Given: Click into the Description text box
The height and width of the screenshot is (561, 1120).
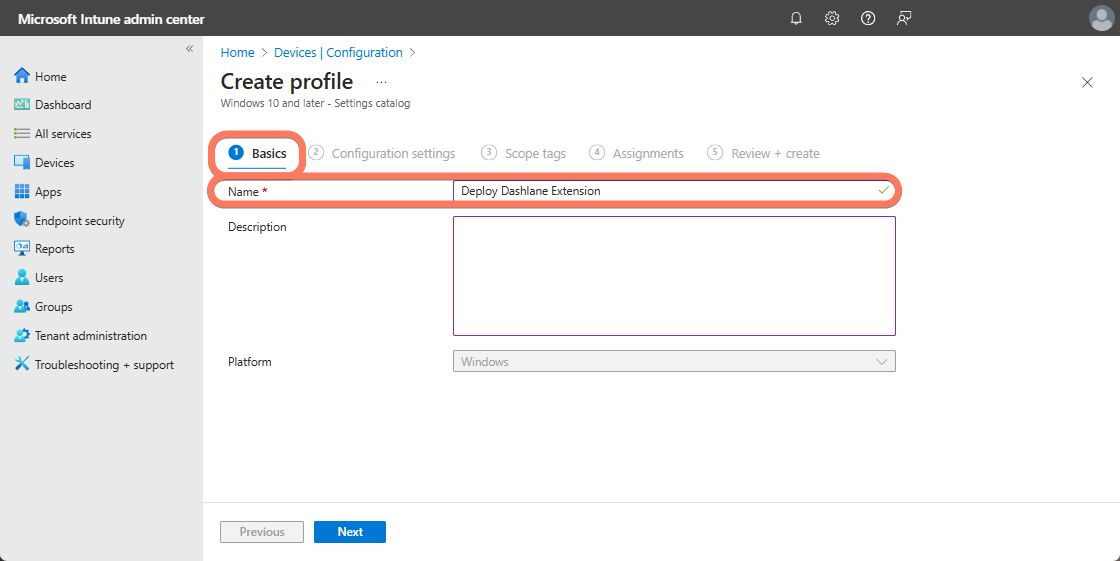Looking at the screenshot, I should pyautogui.click(x=674, y=275).
